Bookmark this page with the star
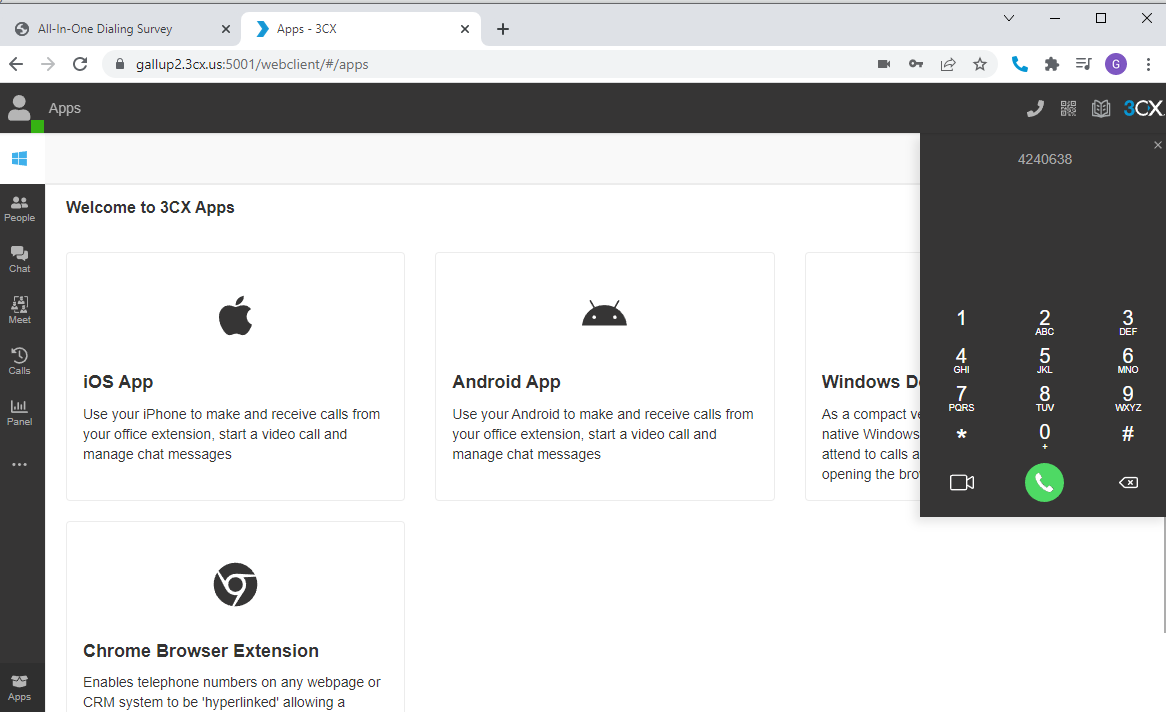 click(x=980, y=65)
